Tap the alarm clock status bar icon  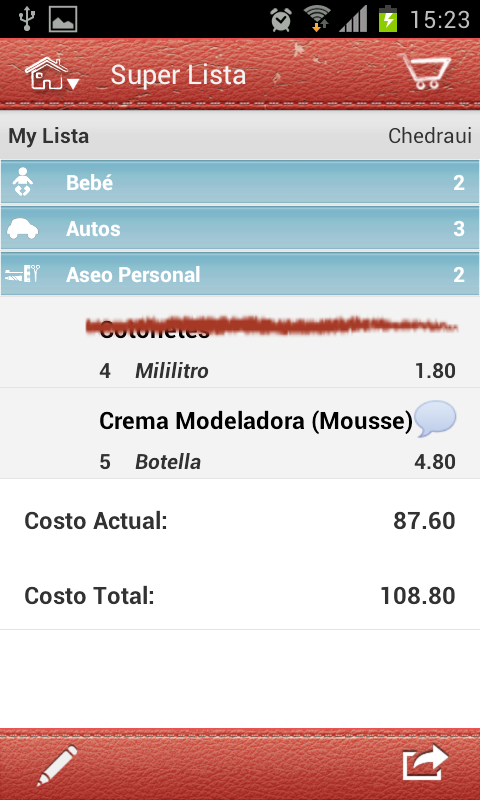point(281,20)
